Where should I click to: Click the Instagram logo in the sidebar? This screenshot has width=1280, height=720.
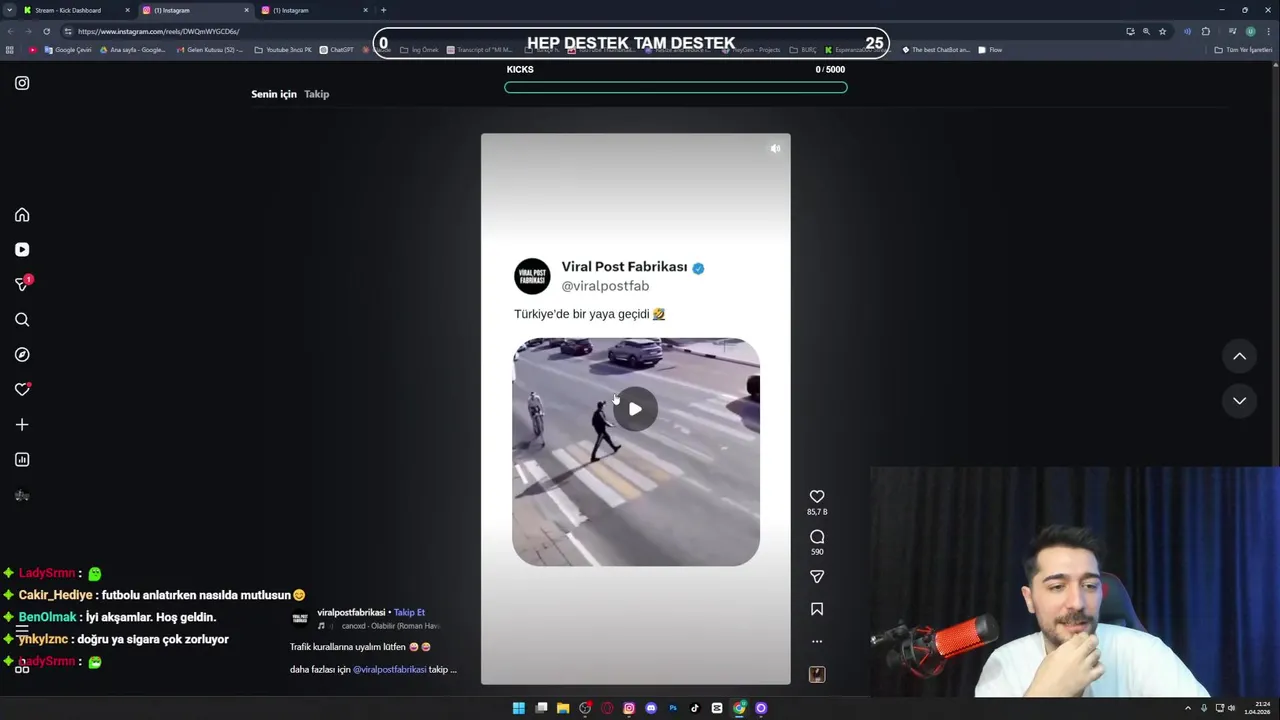pyautogui.click(x=22, y=83)
